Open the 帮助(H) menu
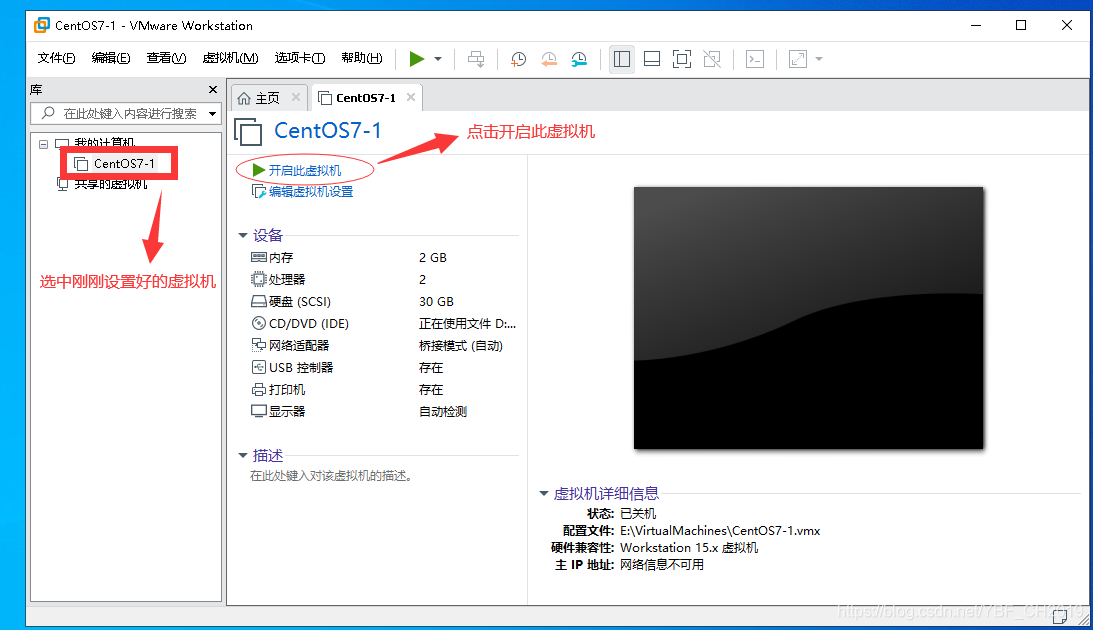This screenshot has width=1093, height=630. (362, 58)
